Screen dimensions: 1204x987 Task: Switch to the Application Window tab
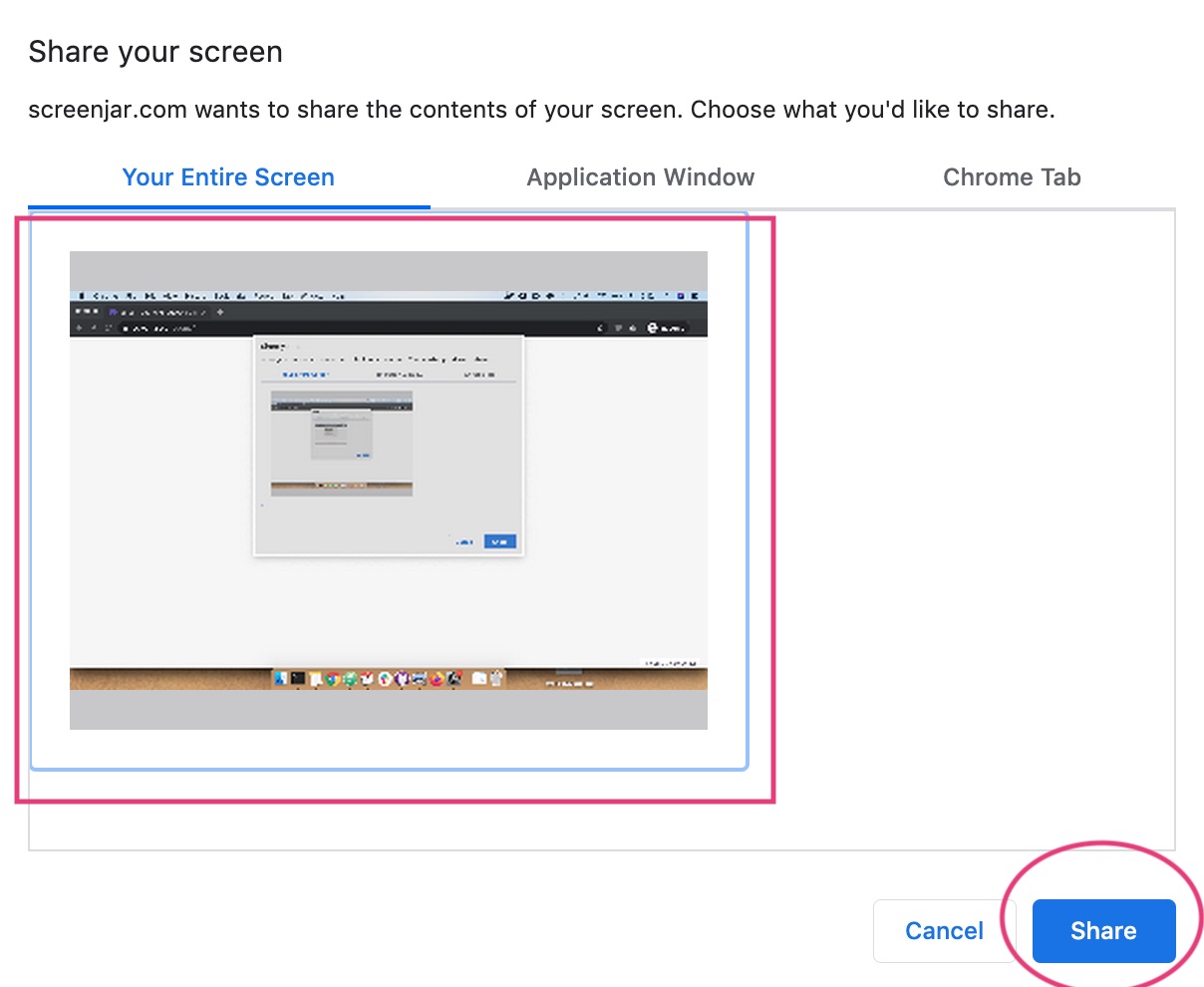pos(641,176)
